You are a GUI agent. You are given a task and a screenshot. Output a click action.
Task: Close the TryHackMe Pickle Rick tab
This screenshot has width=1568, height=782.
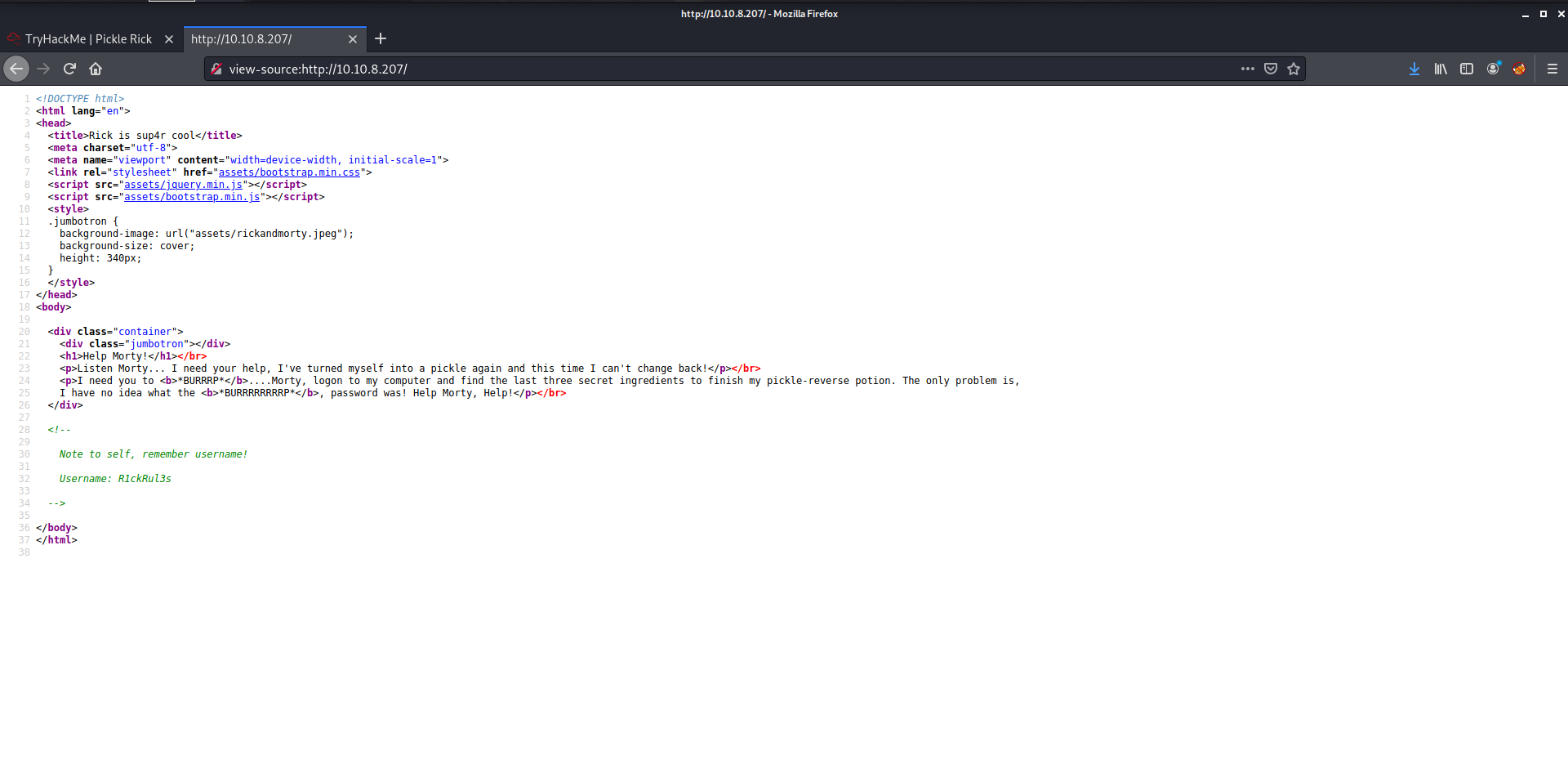click(x=169, y=39)
